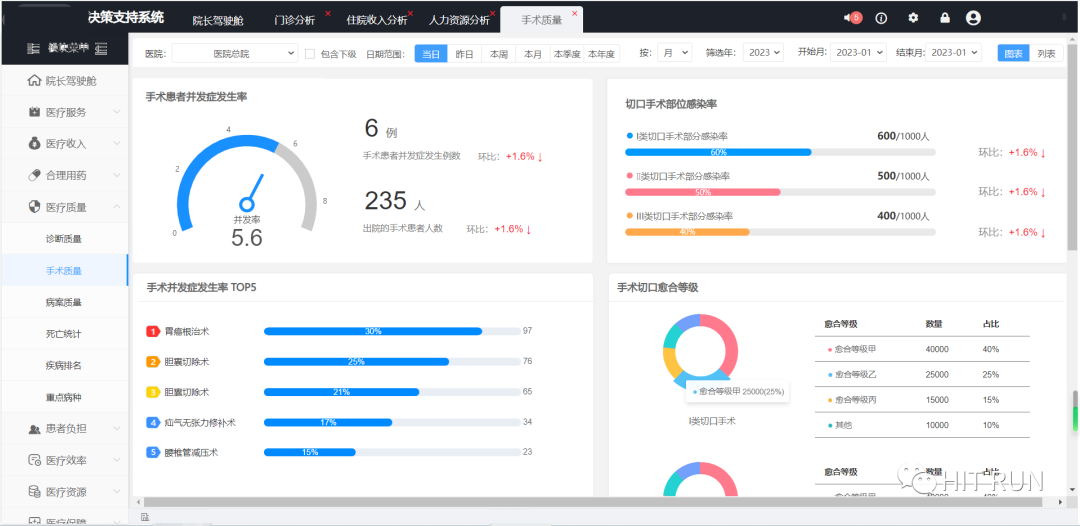Open settings gear icon in header
This screenshot has width=1080, height=526.
coord(913,18)
